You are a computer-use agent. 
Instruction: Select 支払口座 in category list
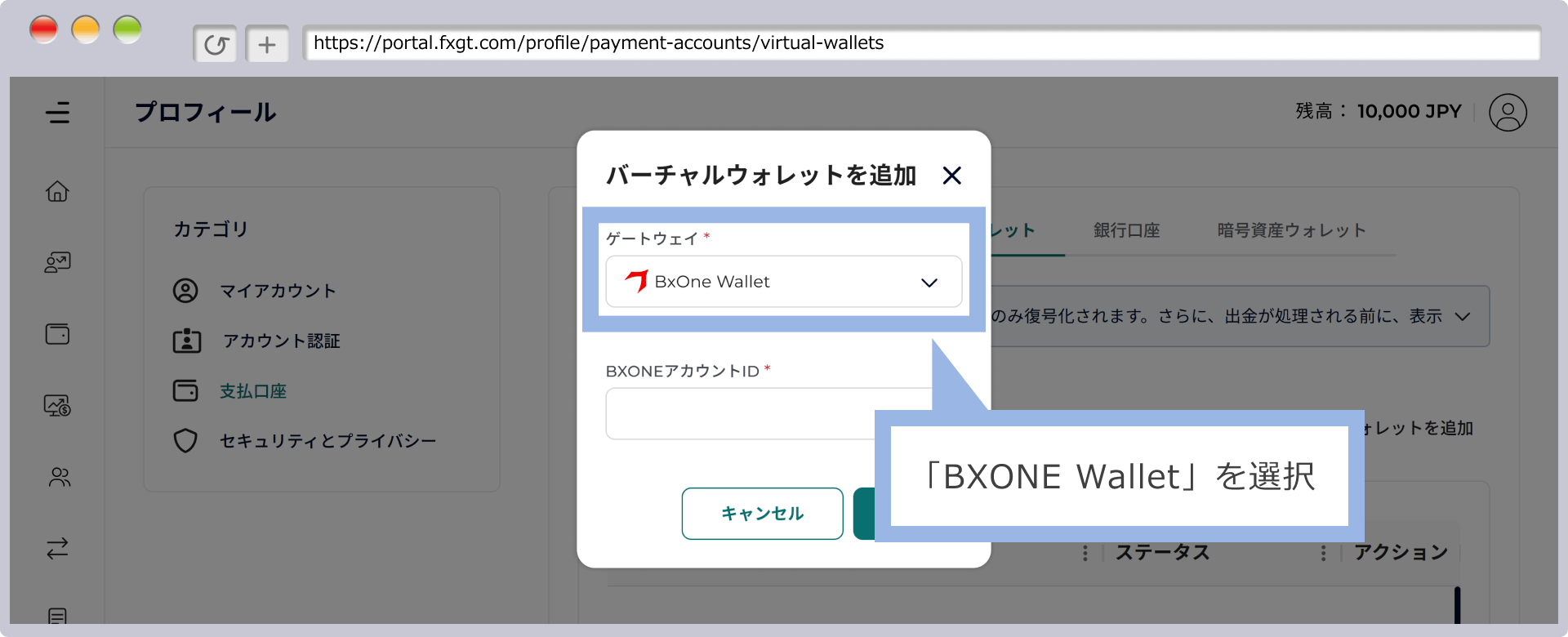click(x=252, y=391)
